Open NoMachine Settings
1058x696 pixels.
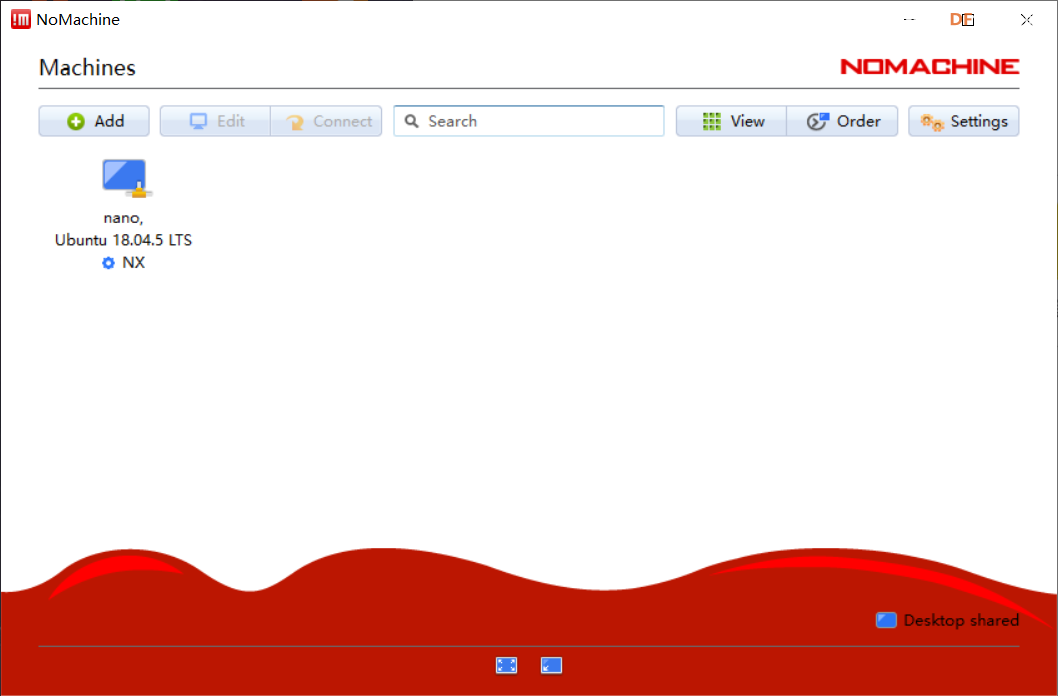(x=964, y=121)
